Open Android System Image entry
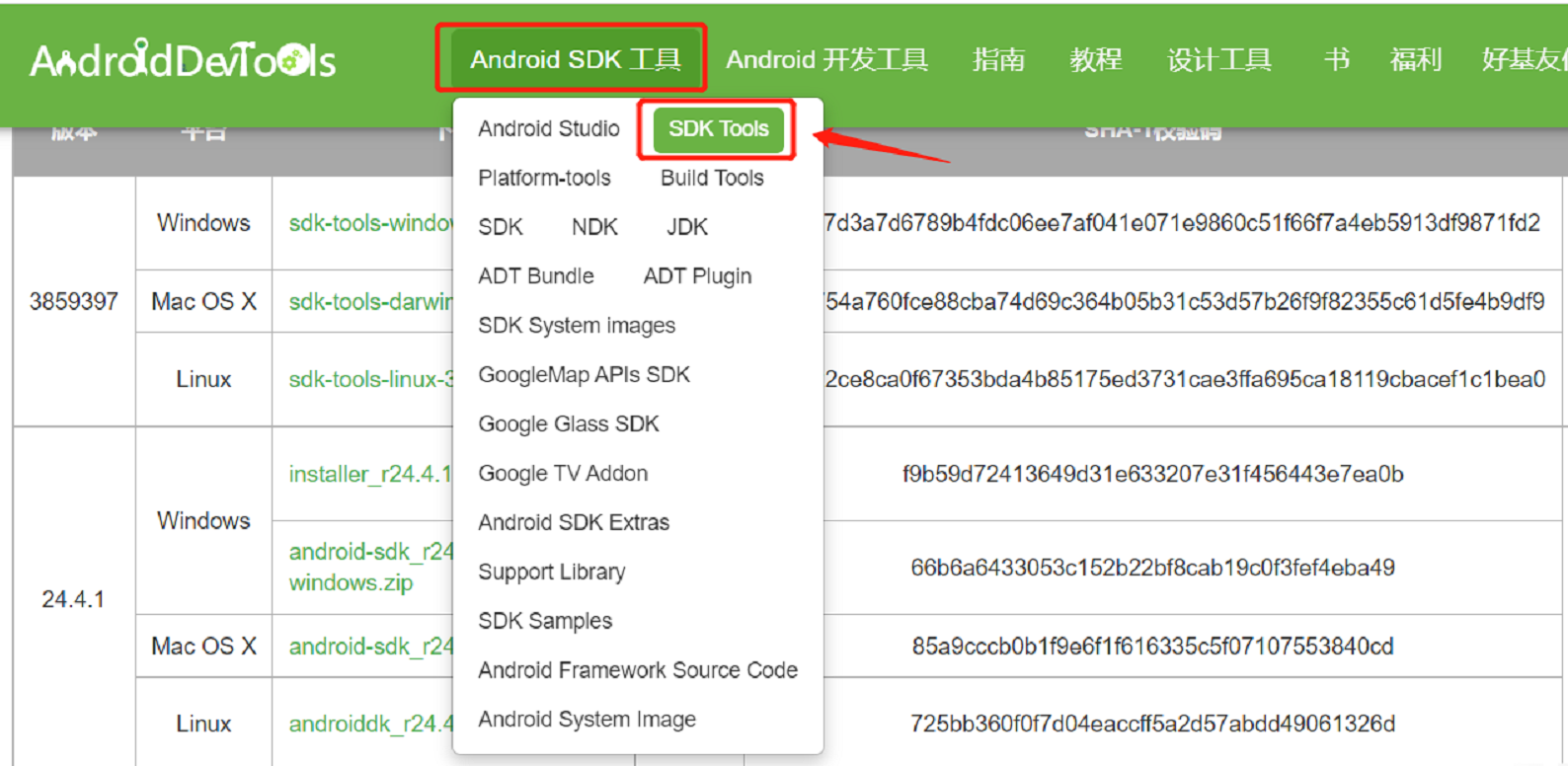Viewport: 1568px width, 766px height. click(587, 720)
